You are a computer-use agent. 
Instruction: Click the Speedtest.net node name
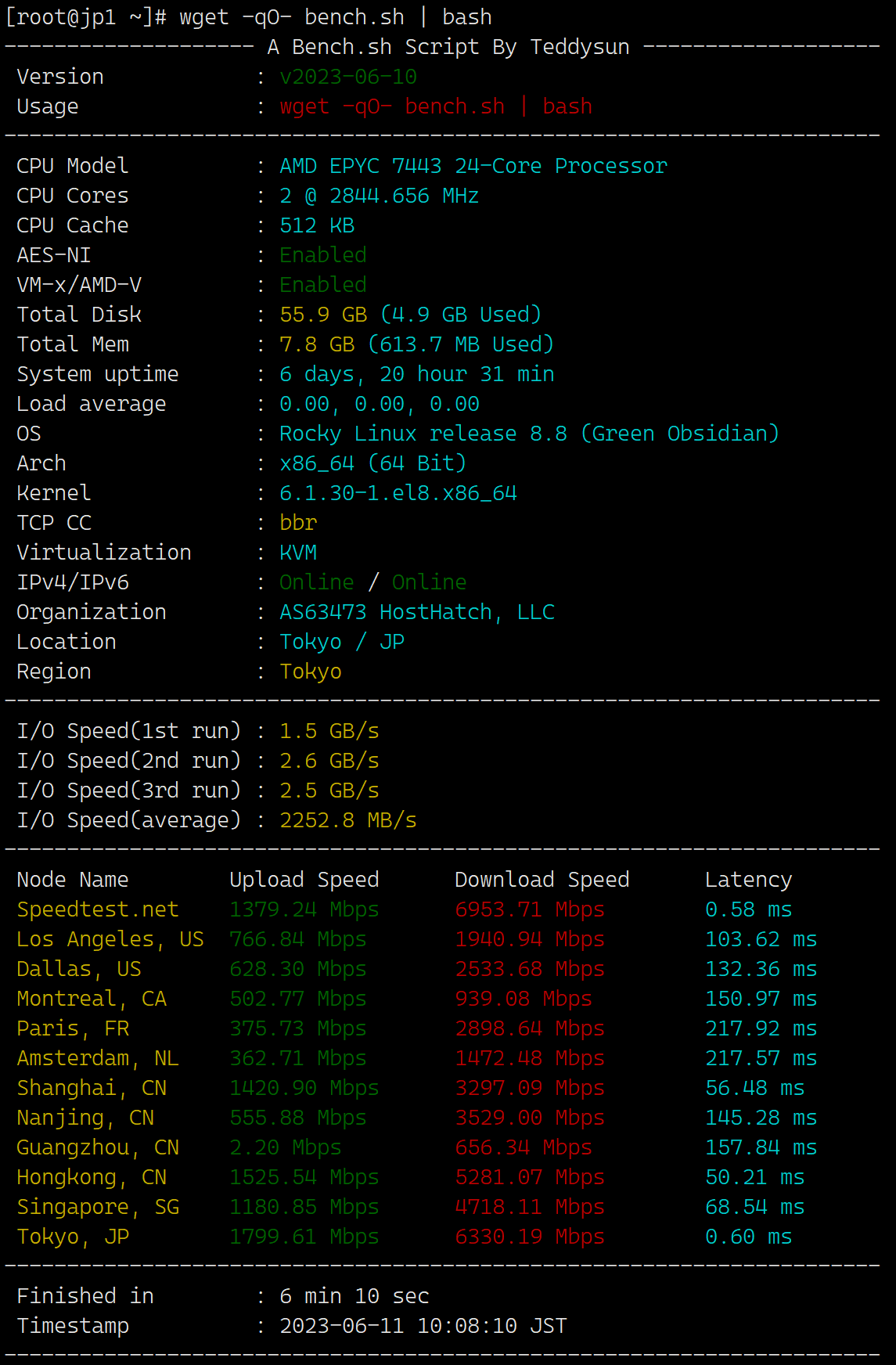(98, 909)
